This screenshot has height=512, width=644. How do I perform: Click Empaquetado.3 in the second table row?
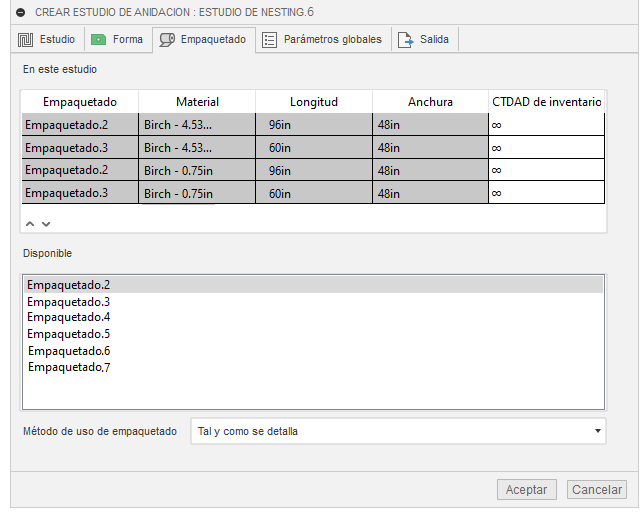click(x=80, y=147)
